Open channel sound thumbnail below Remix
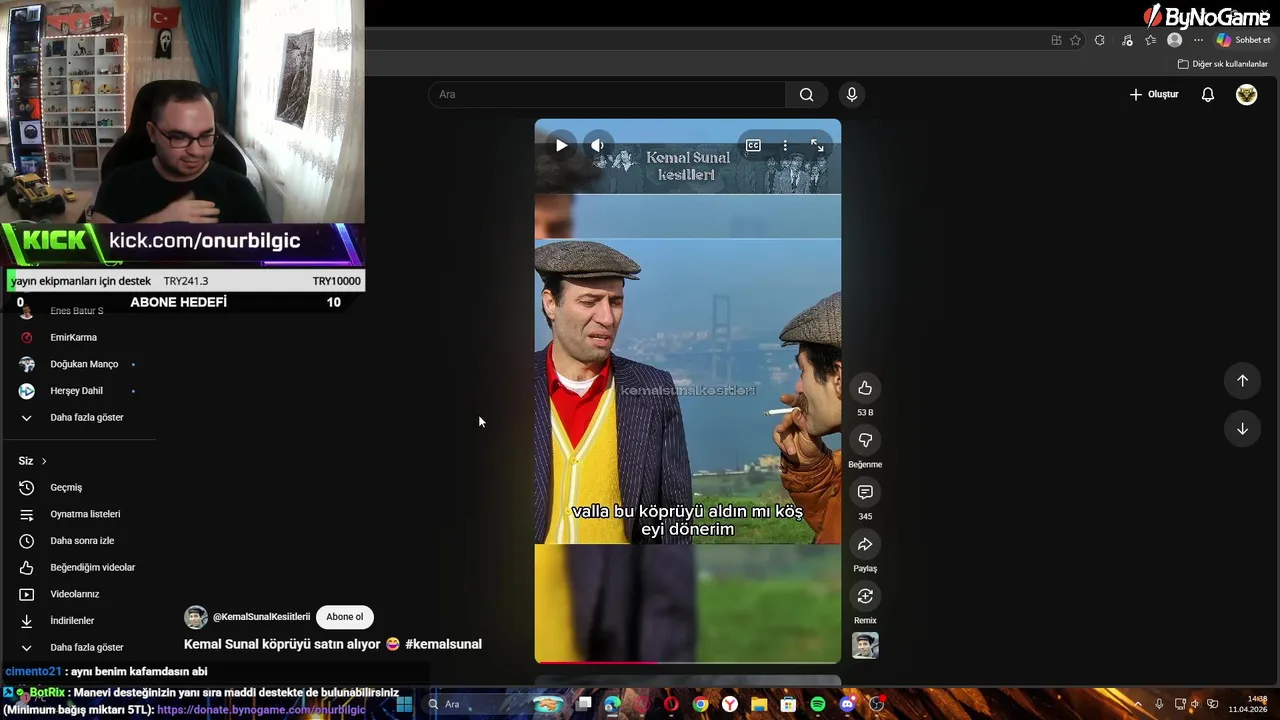 click(865, 646)
